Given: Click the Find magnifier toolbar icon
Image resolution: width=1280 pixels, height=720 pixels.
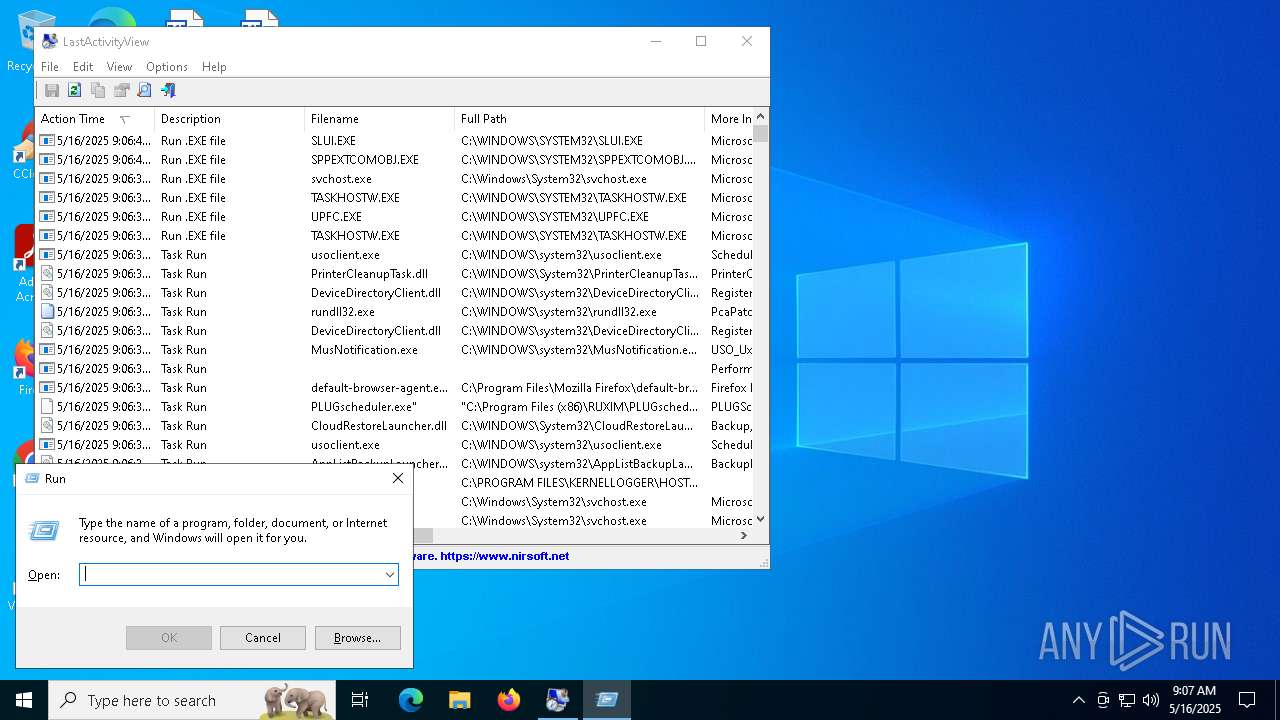Looking at the screenshot, I should 144,90.
